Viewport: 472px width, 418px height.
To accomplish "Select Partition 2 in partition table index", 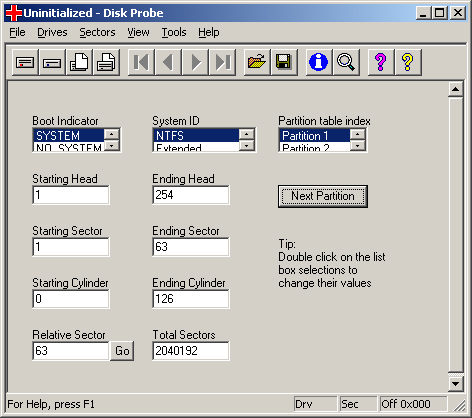I will click(x=314, y=147).
